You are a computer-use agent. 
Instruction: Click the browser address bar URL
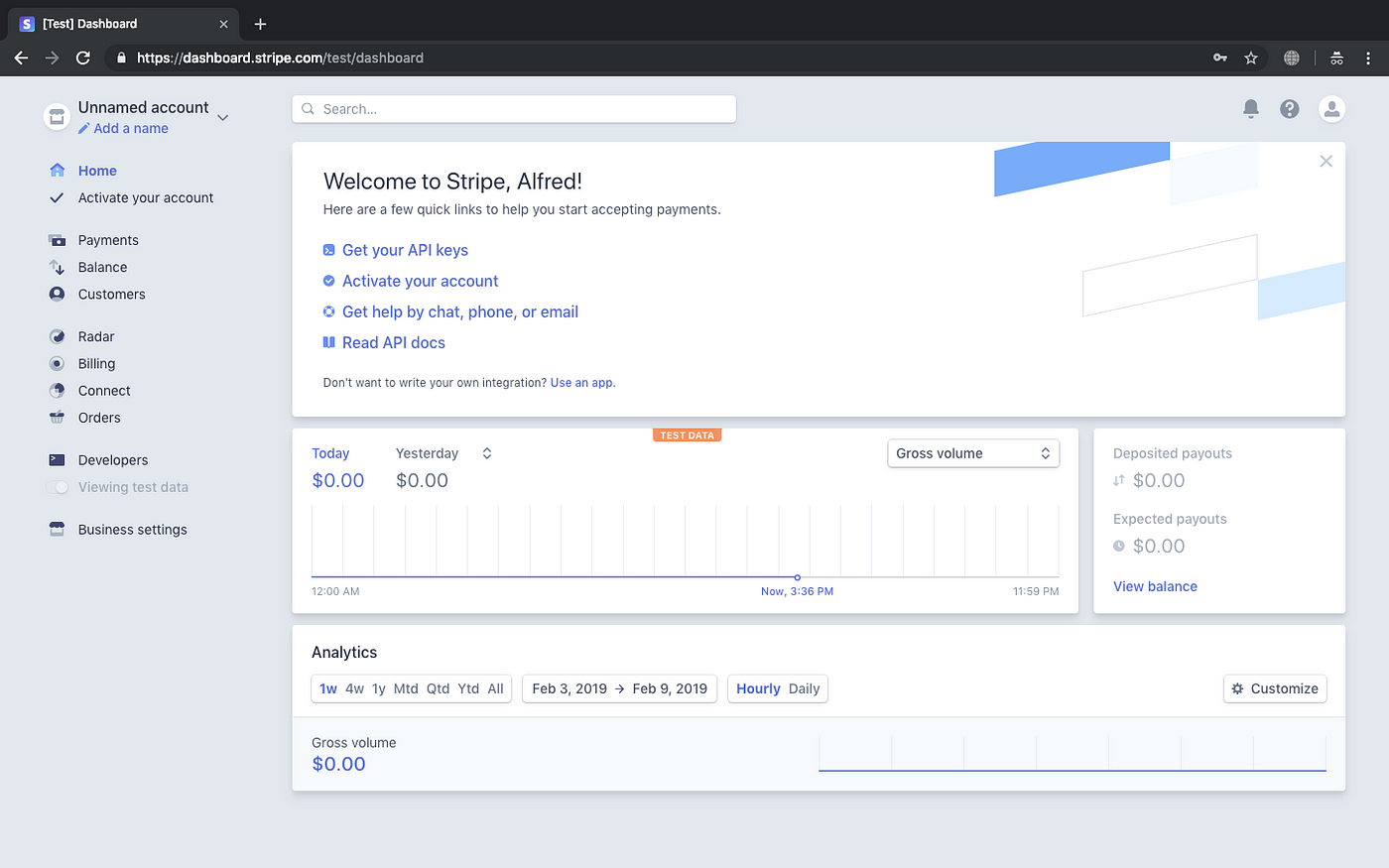pos(280,58)
